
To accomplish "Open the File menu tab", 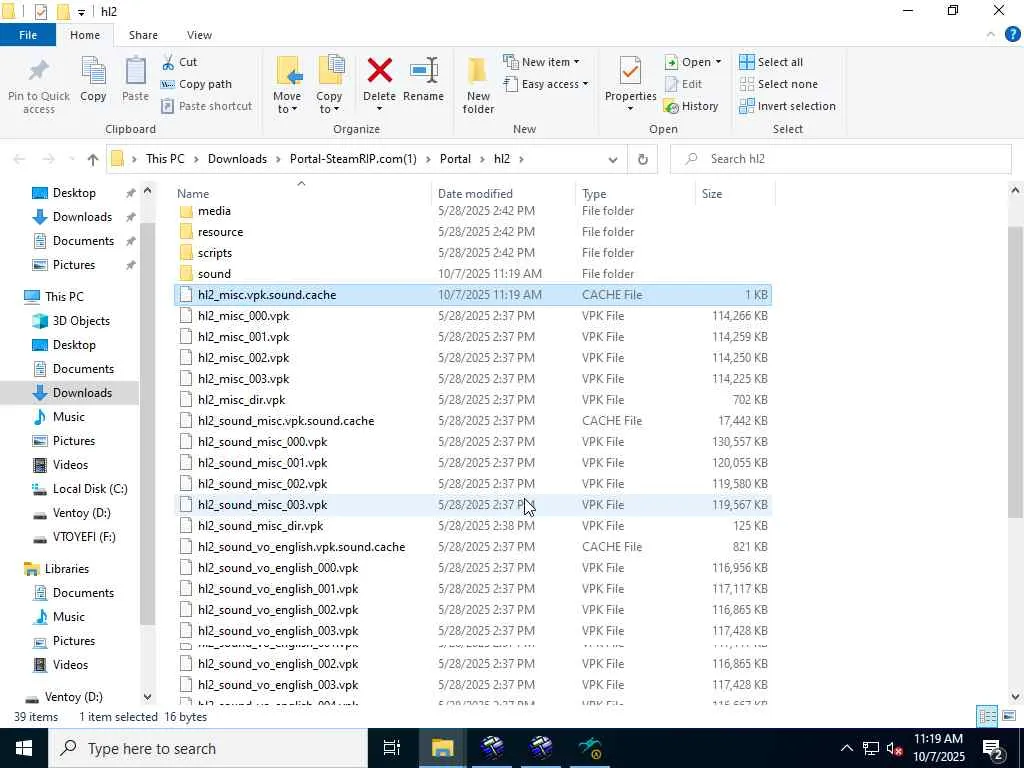I will coord(28,35).
